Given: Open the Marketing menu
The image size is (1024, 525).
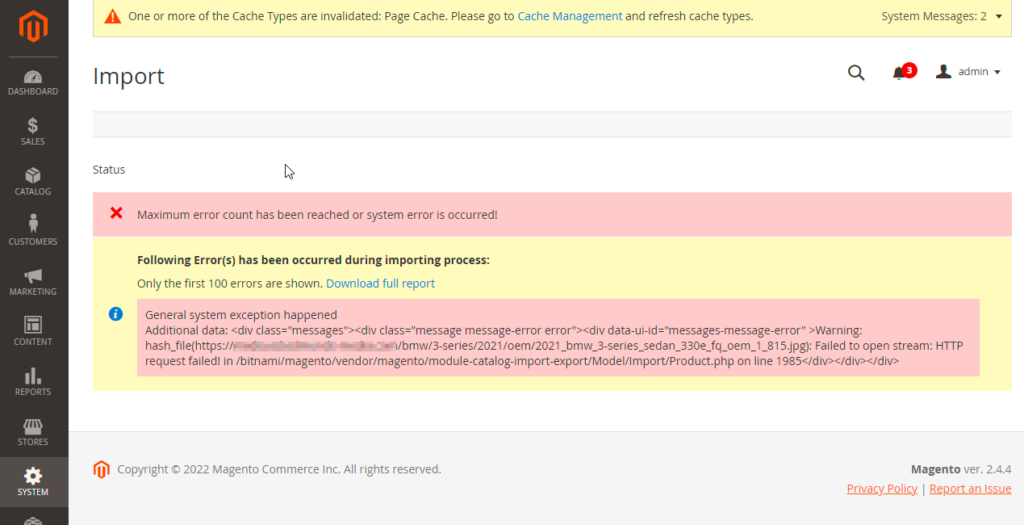Looking at the screenshot, I should coord(33,281).
